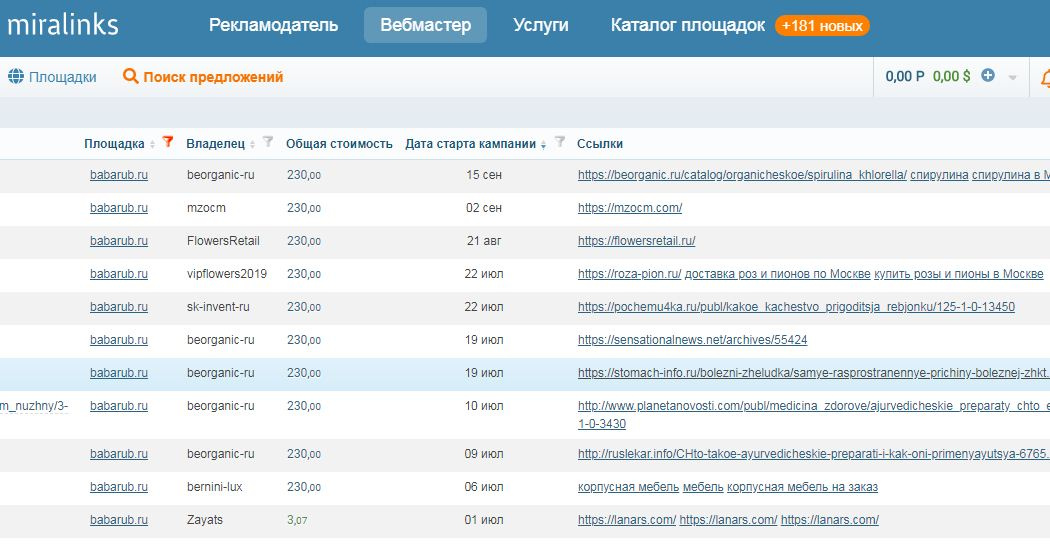Expand the balance dropdown arrow
The height and width of the screenshot is (544, 1050).
[1012, 78]
